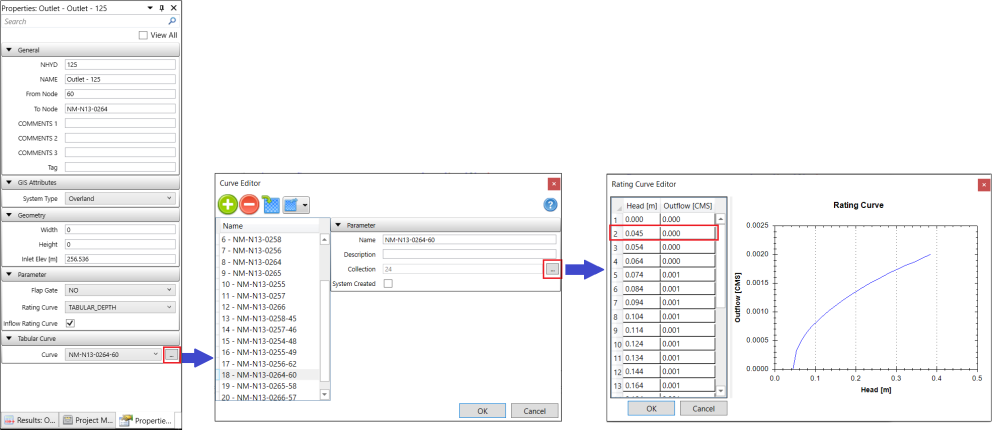Click rating table scrollbar down arrow
Screen dimensions: 1000x430
click(x=721, y=390)
